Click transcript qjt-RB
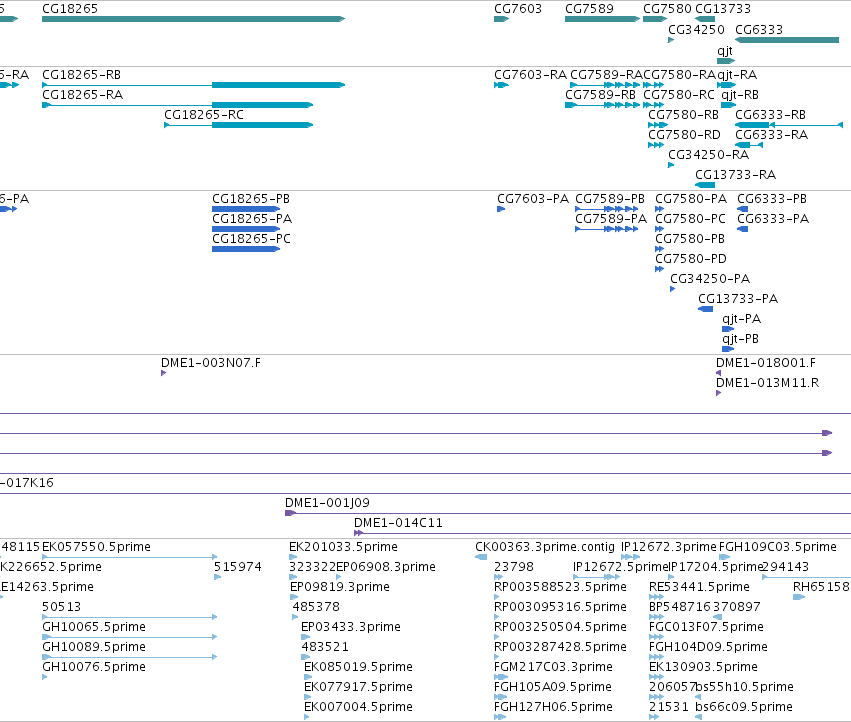The height and width of the screenshot is (722, 851). click(x=740, y=96)
